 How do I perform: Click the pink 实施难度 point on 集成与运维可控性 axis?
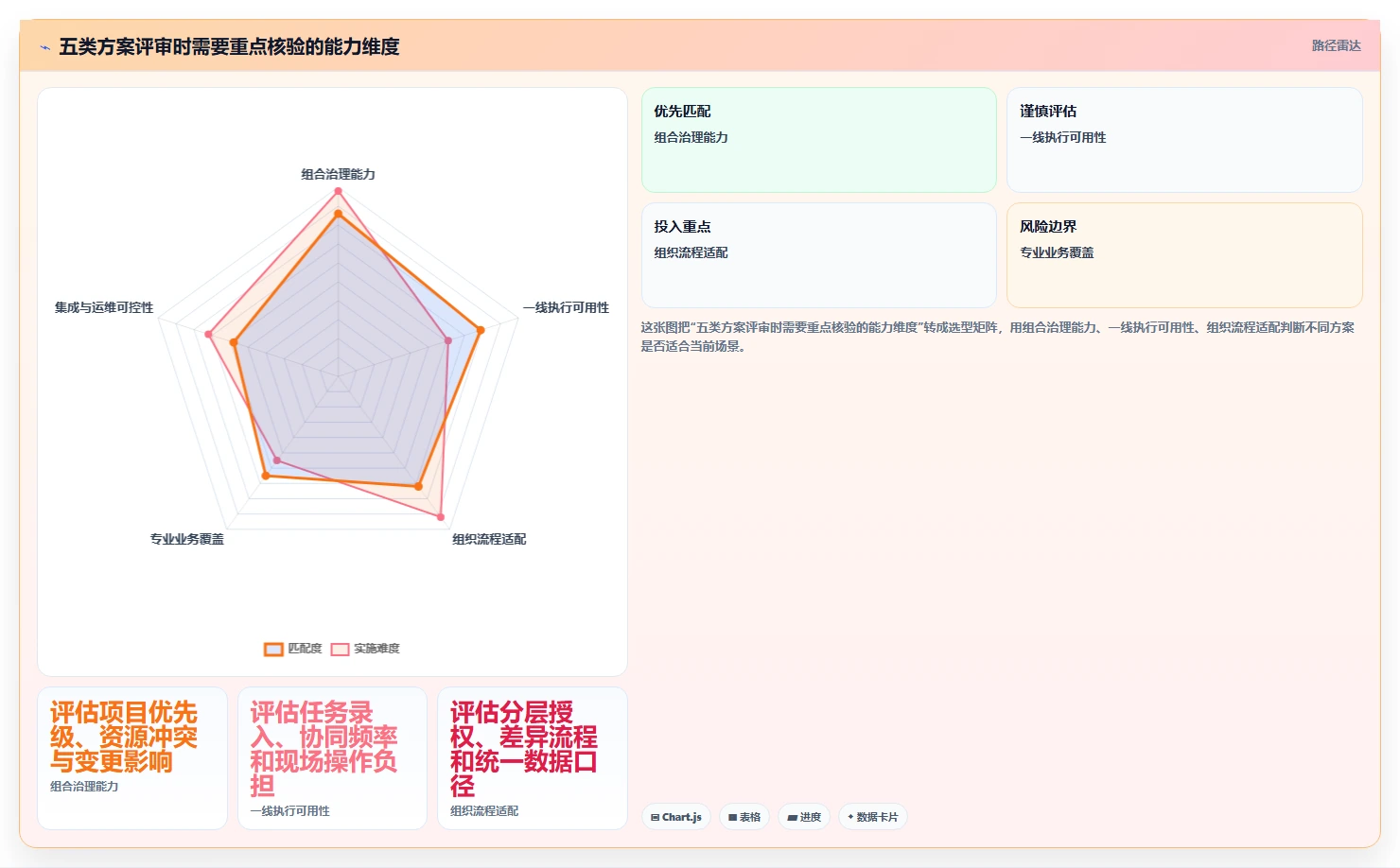tap(209, 334)
